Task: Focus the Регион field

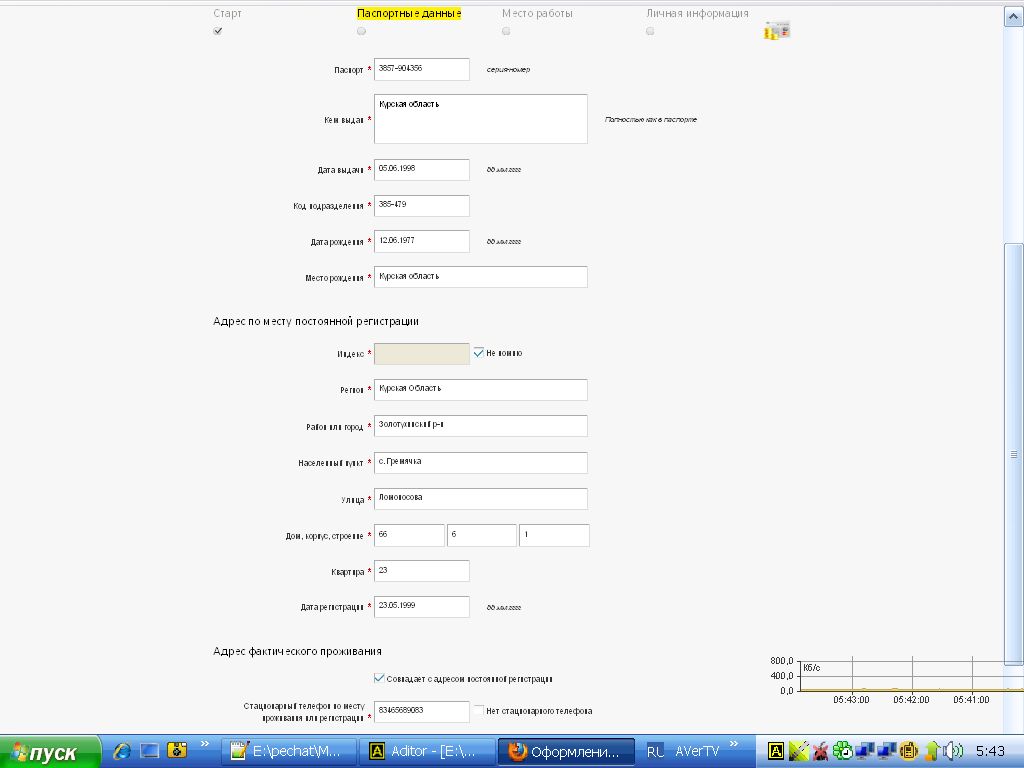Action: pos(481,390)
